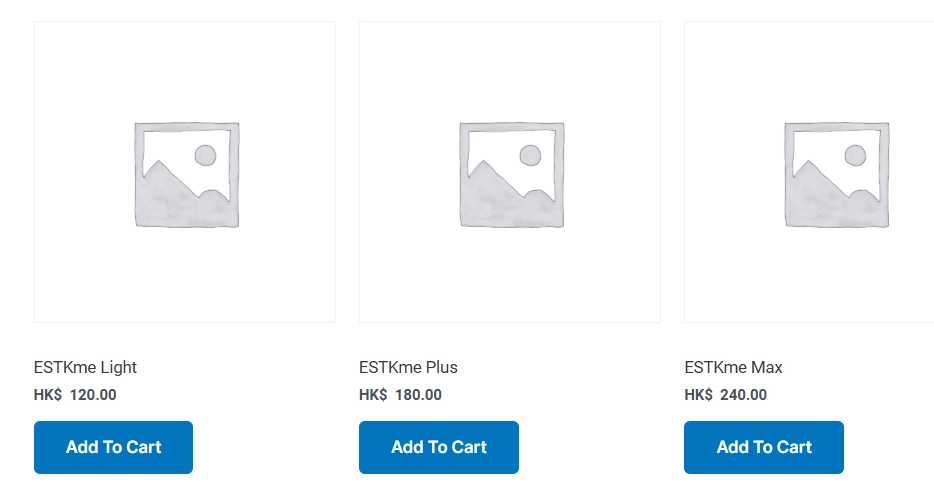Open the ESTKme Plus product title

408,367
